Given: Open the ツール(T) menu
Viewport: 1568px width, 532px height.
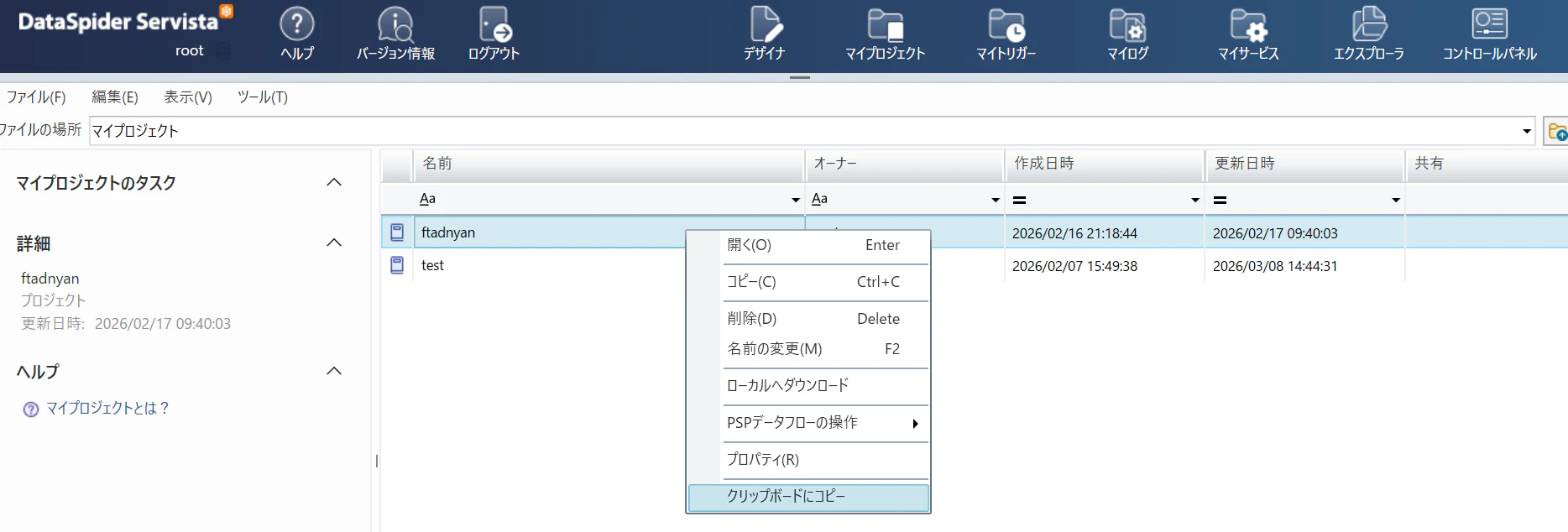Looking at the screenshot, I should coord(263,97).
